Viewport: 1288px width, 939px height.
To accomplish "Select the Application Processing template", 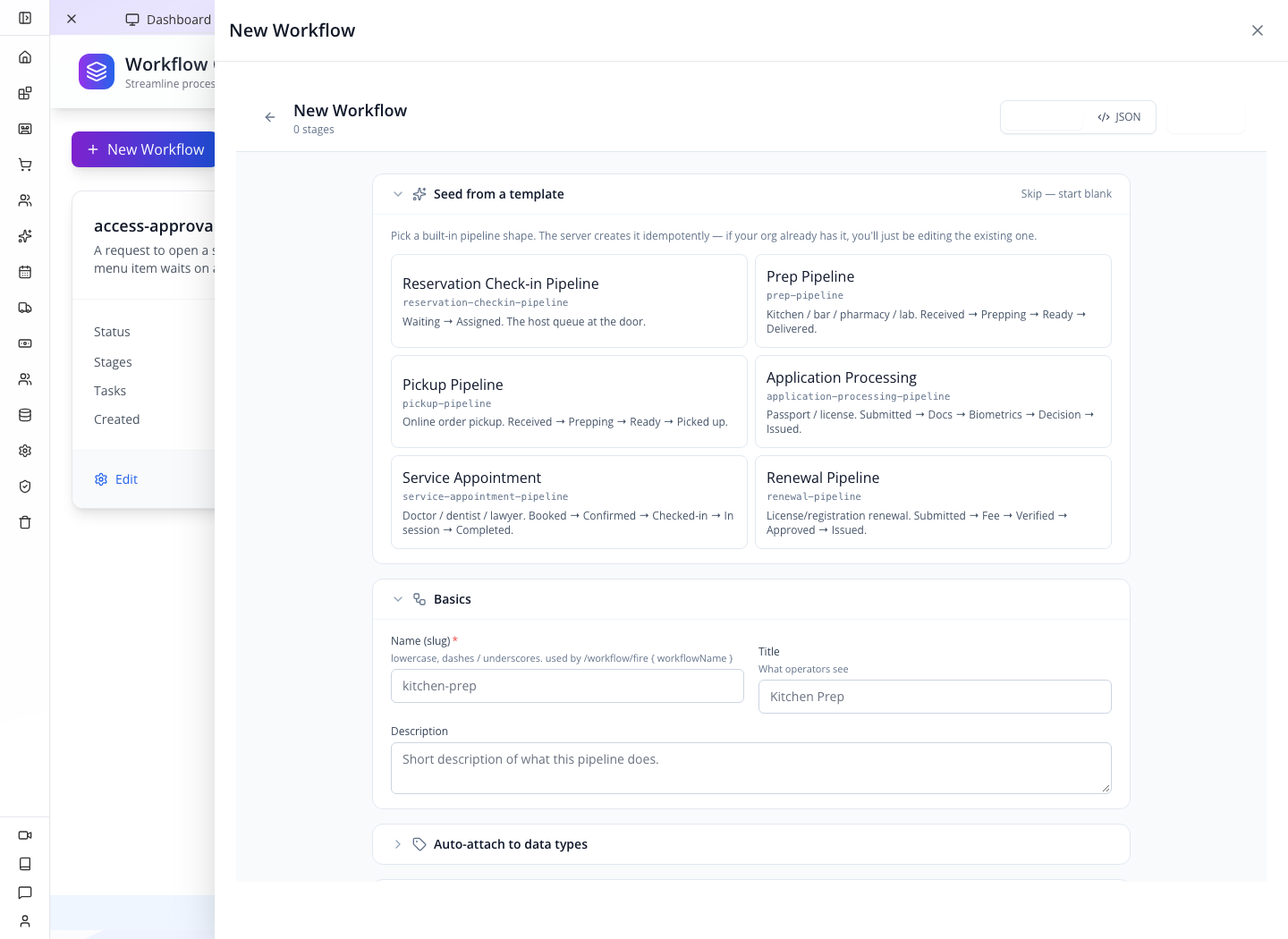I will pos(933,402).
